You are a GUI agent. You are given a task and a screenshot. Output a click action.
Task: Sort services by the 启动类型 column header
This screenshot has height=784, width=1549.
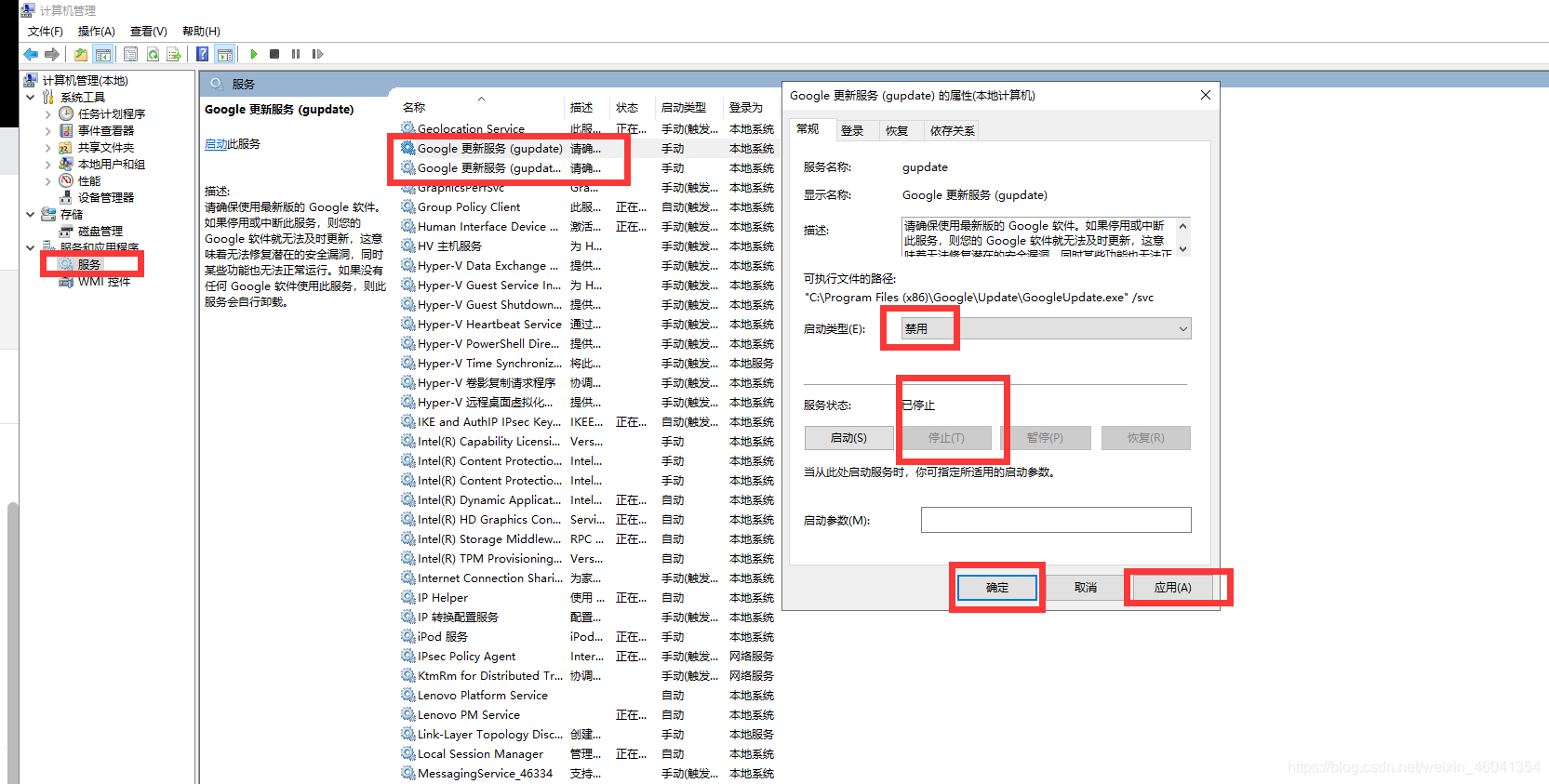[x=689, y=107]
